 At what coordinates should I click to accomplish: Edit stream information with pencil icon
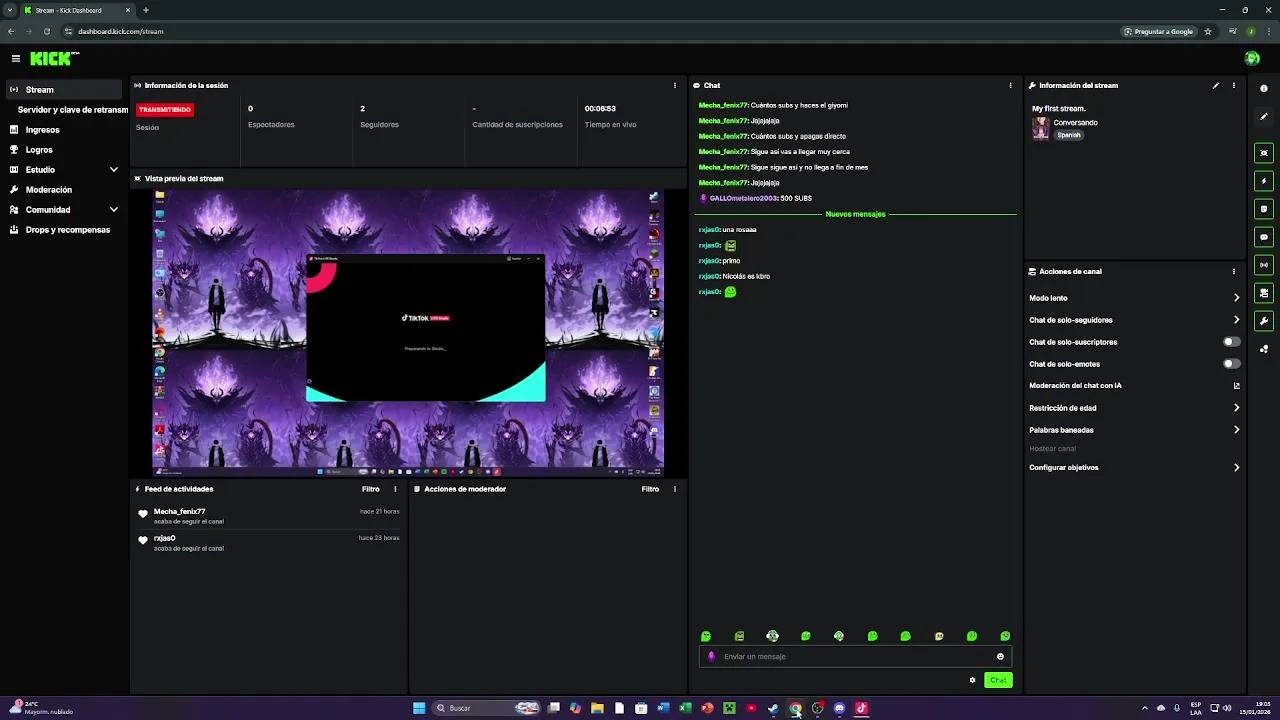click(x=1216, y=86)
